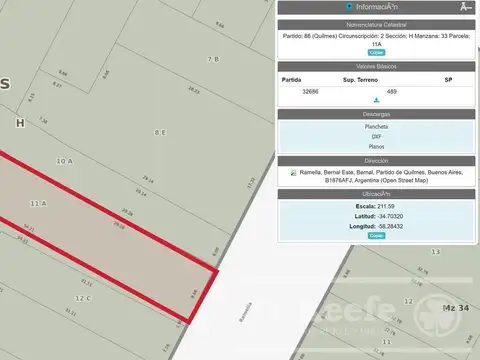Viewport: 480px width, 360px height.
Task: Click the section H label on the map
Action: coord(20,123)
